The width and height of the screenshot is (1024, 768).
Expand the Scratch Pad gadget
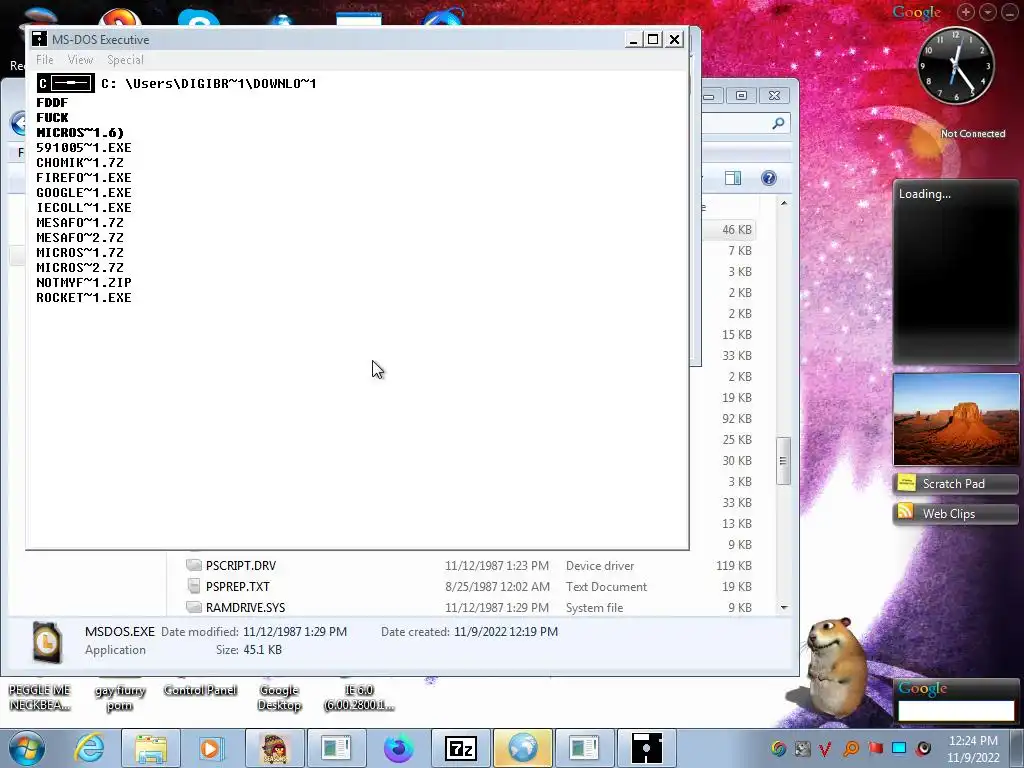pos(955,484)
